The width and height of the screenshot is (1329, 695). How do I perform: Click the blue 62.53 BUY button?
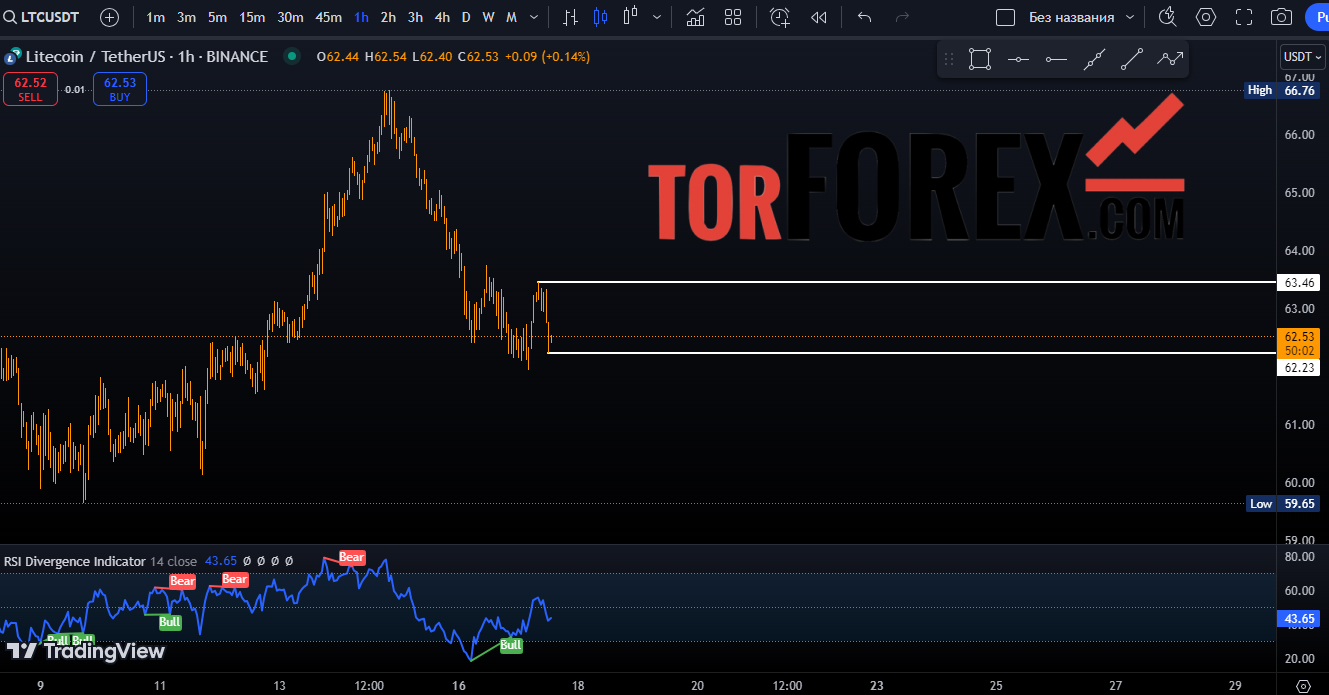(120, 89)
